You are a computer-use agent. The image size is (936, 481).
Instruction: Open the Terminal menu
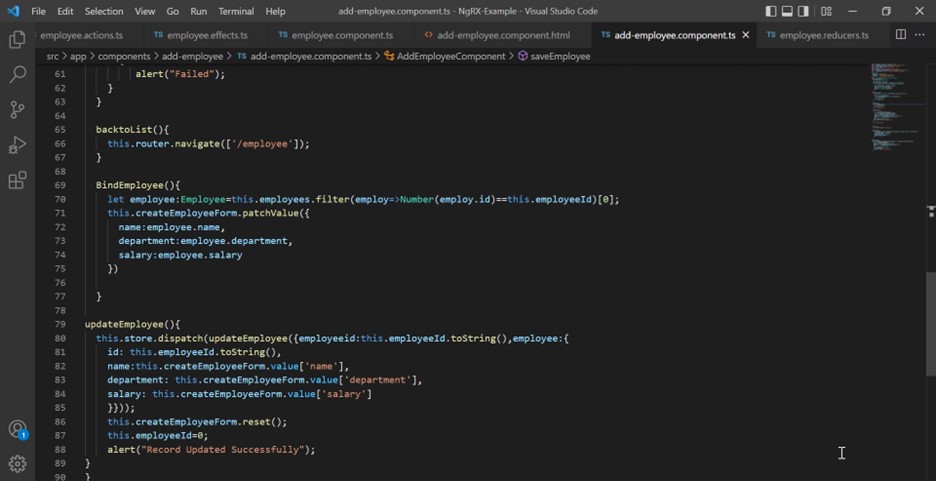coord(236,11)
